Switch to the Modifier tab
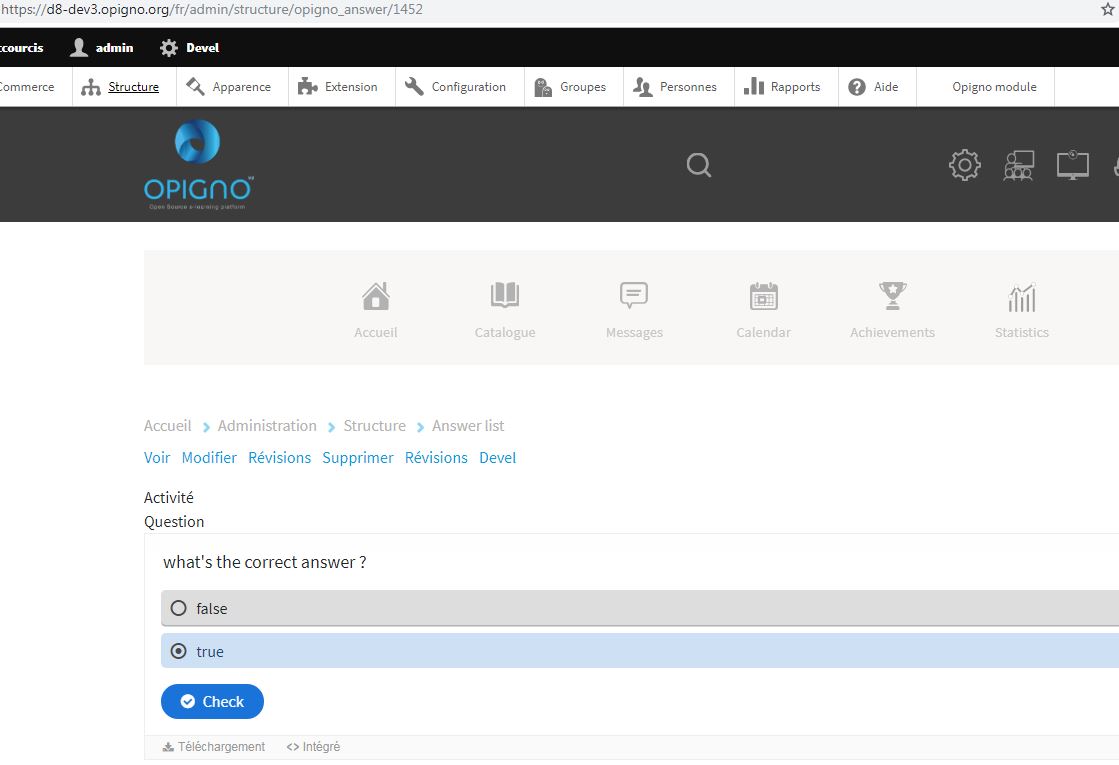 pyautogui.click(x=209, y=457)
